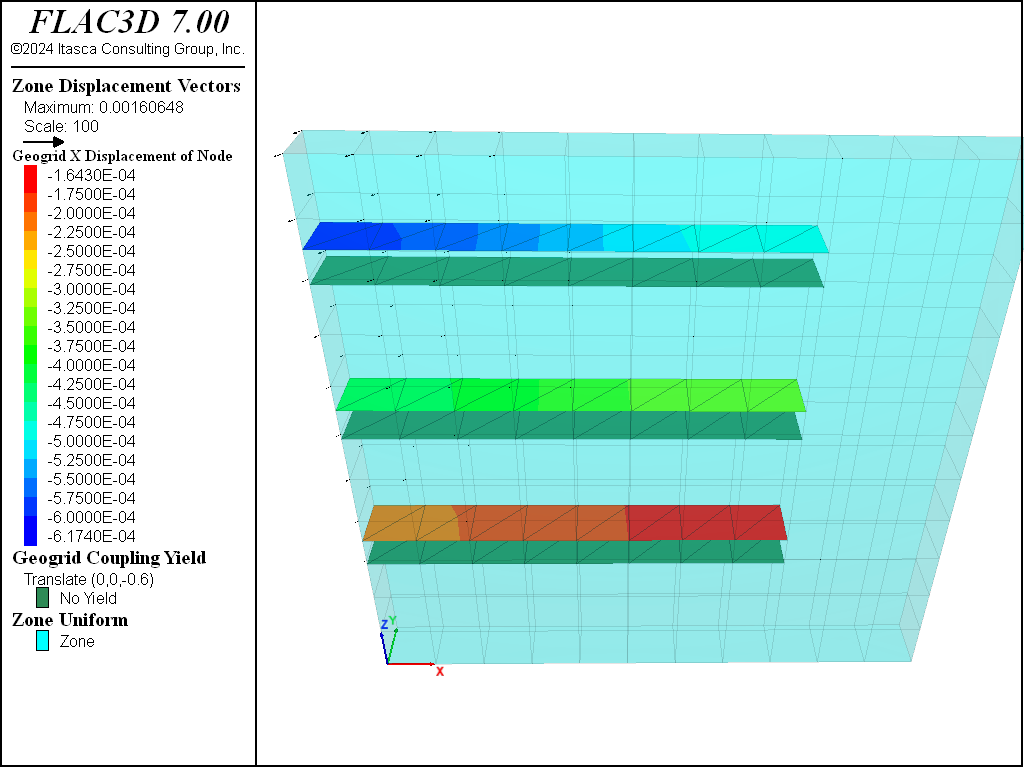Click the green No Yield swatch
1024x768 pixels.
coord(42,598)
